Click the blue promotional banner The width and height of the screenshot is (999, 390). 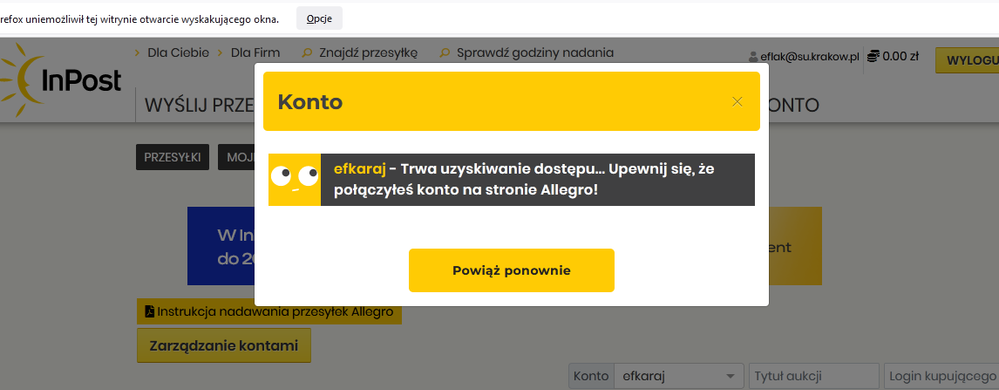[221, 246]
